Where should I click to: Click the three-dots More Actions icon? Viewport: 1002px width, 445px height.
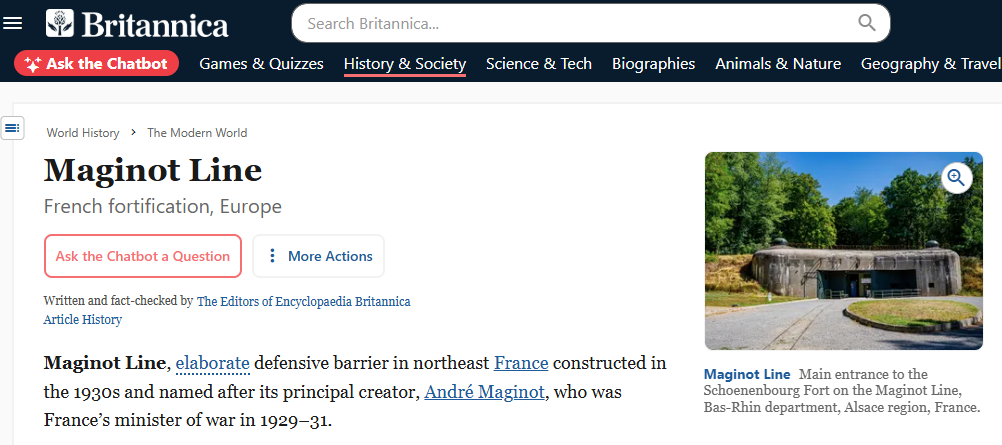coord(272,256)
